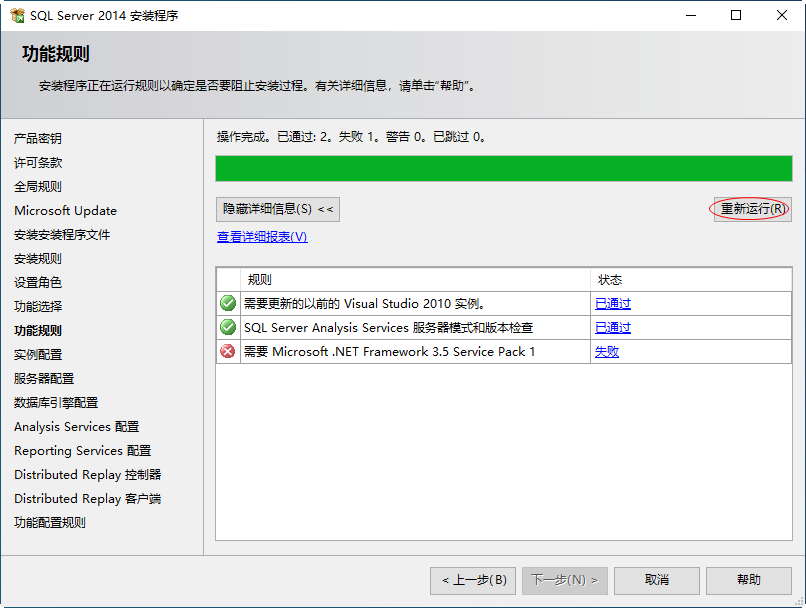Open 已通过 link for Visual Studio 2010 rule

tap(613, 304)
